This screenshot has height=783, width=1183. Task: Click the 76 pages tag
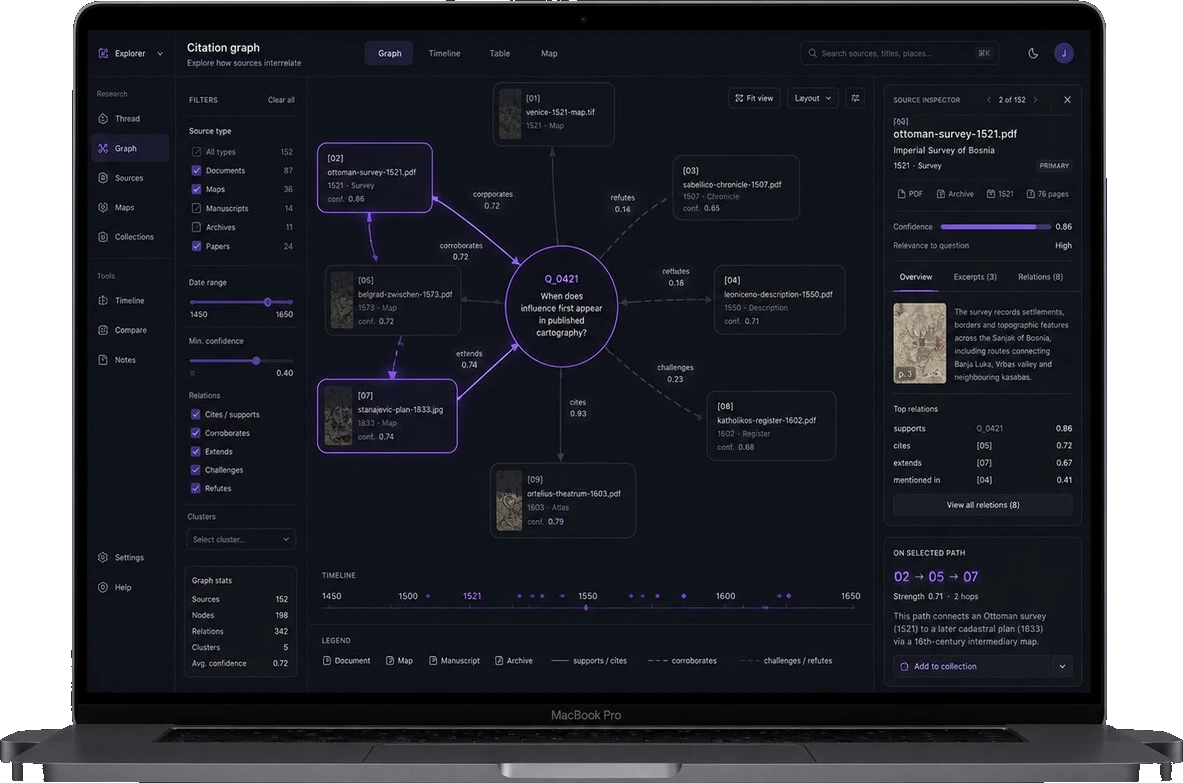pyautogui.click(x=1047, y=194)
